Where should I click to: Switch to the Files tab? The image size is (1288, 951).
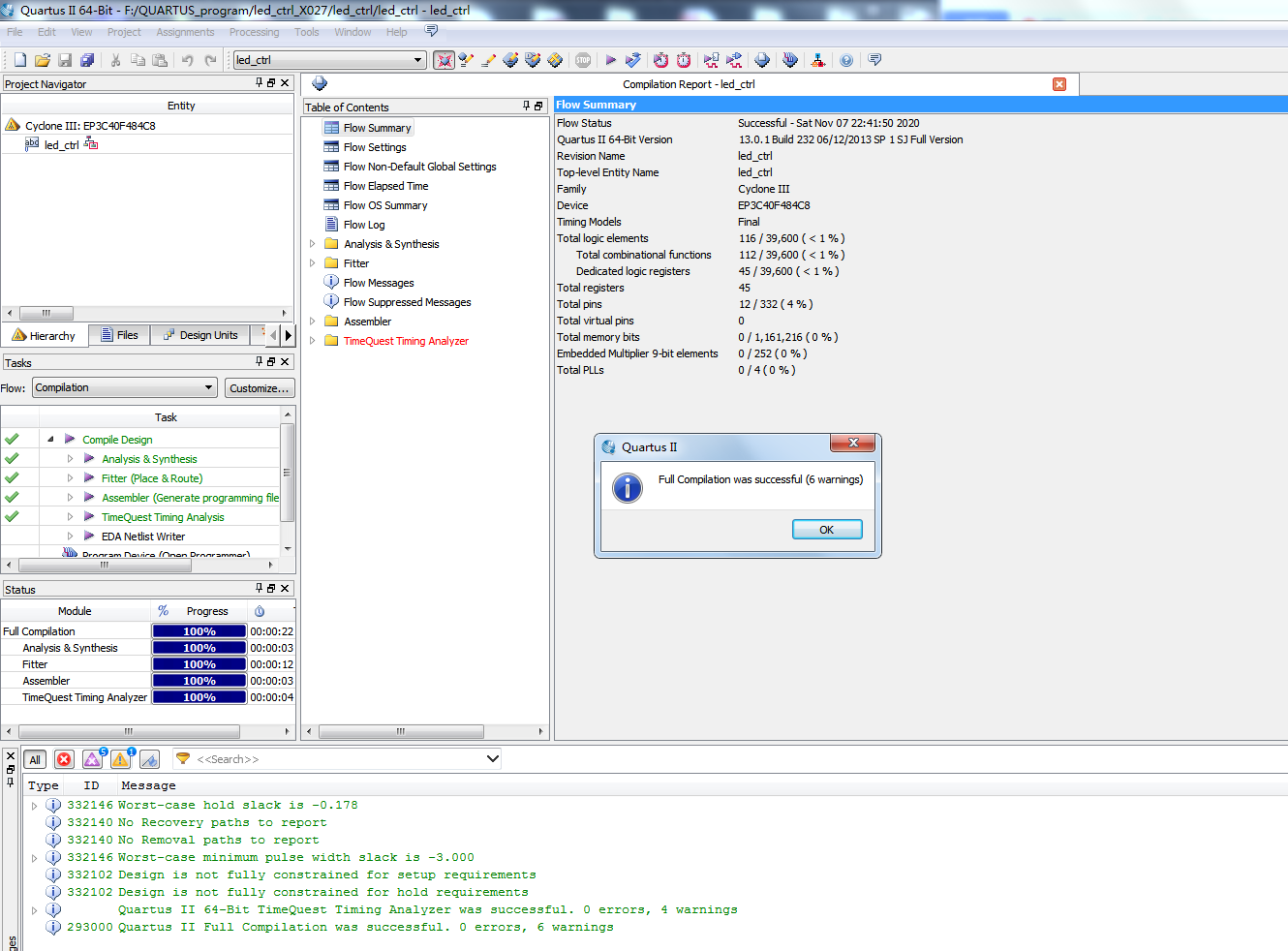(x=120, y=335)
